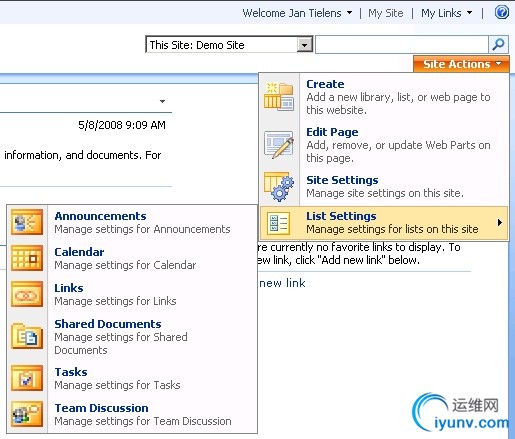
Task: Choose Announcements in list submenu
Action: click(132, 222)
